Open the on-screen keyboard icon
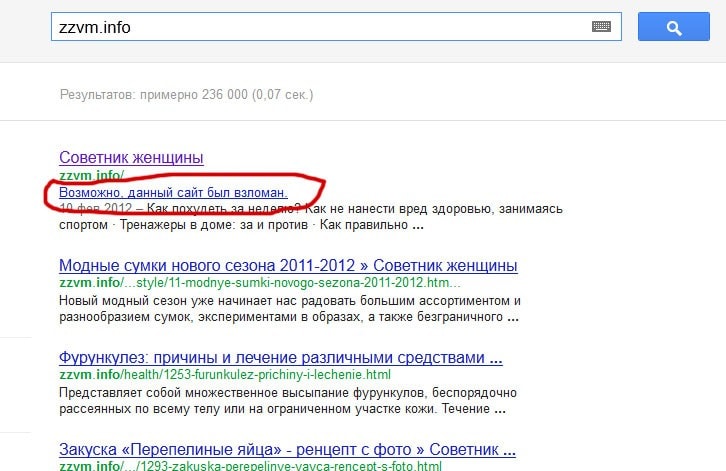This screenshot has height=471, width=726. coord(601,27)
